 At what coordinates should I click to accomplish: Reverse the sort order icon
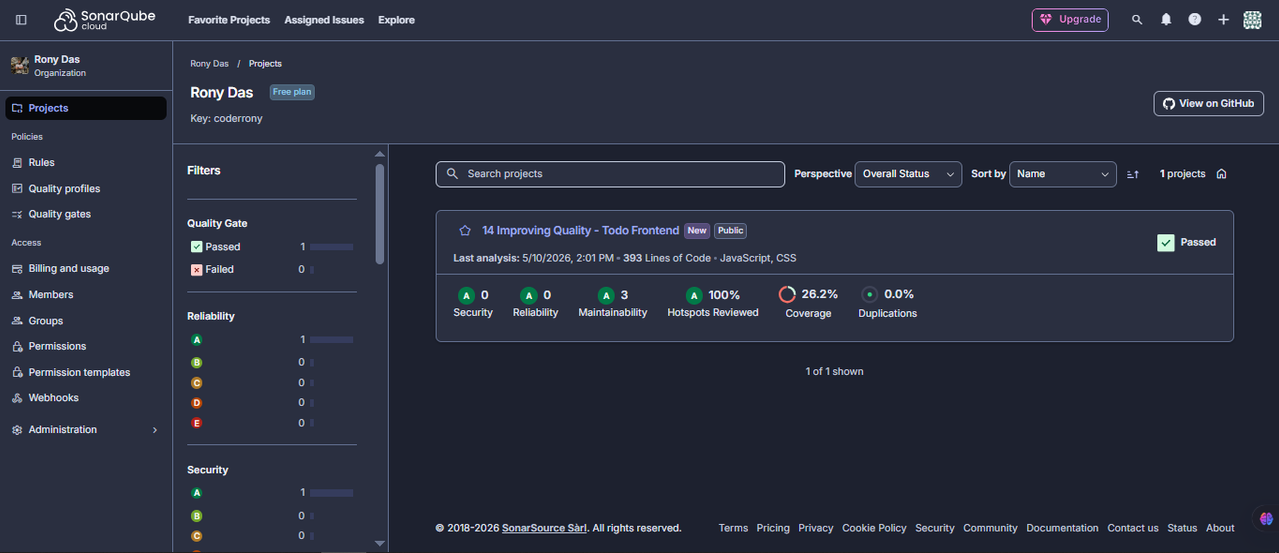[1133, 174]
